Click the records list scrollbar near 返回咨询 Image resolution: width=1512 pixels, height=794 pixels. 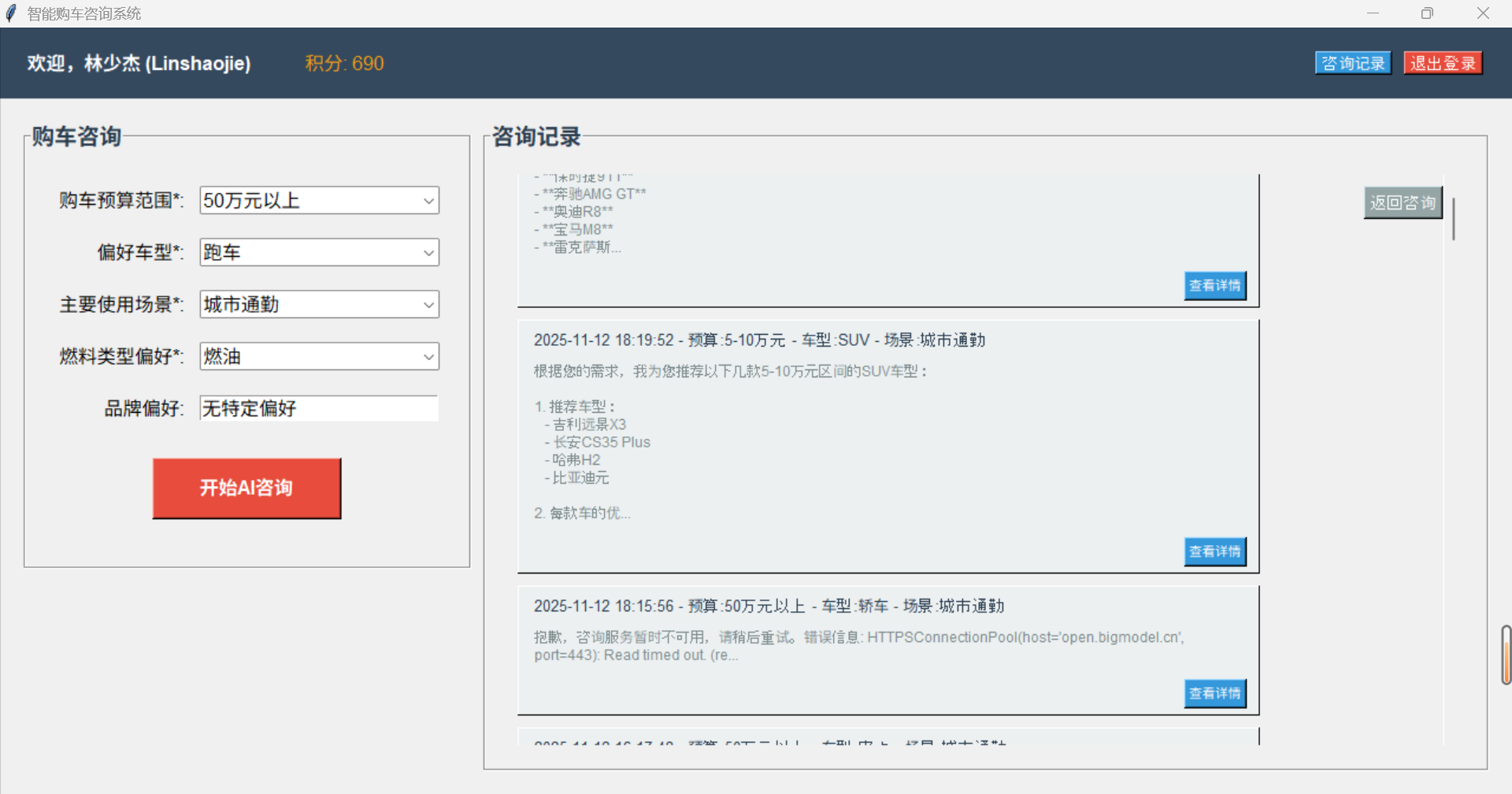click(1453, 219)
